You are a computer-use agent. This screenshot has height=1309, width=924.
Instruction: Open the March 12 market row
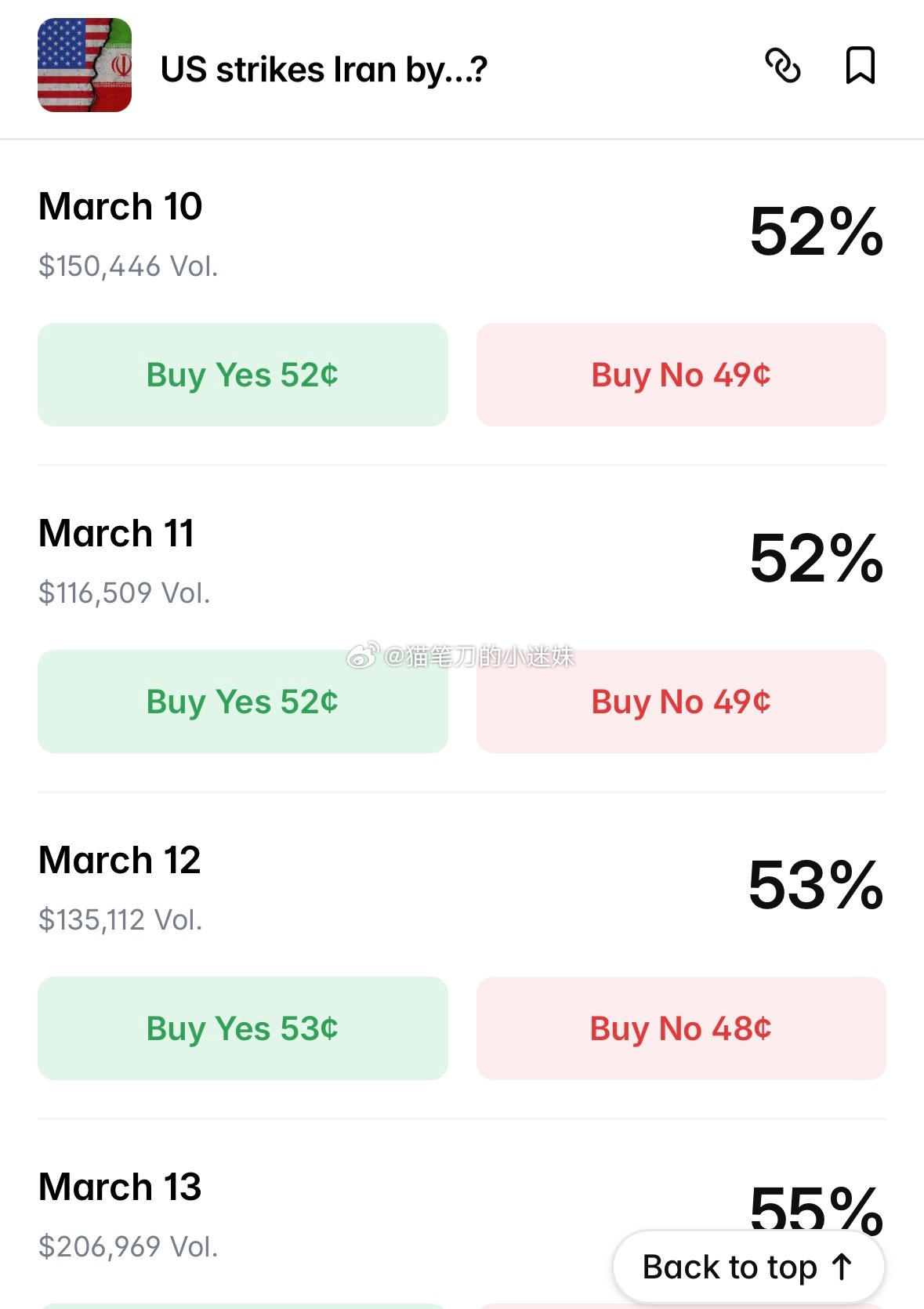pos(120,861)
